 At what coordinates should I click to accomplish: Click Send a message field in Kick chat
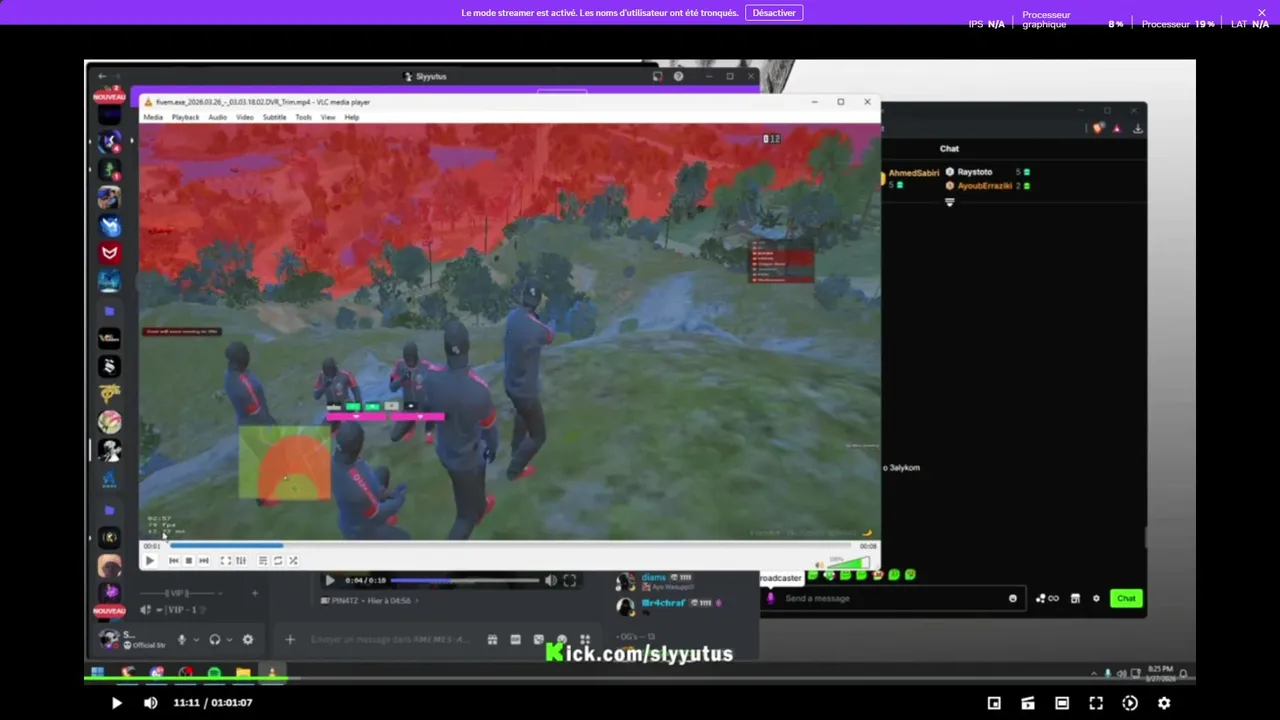click(x=892, y=598)
